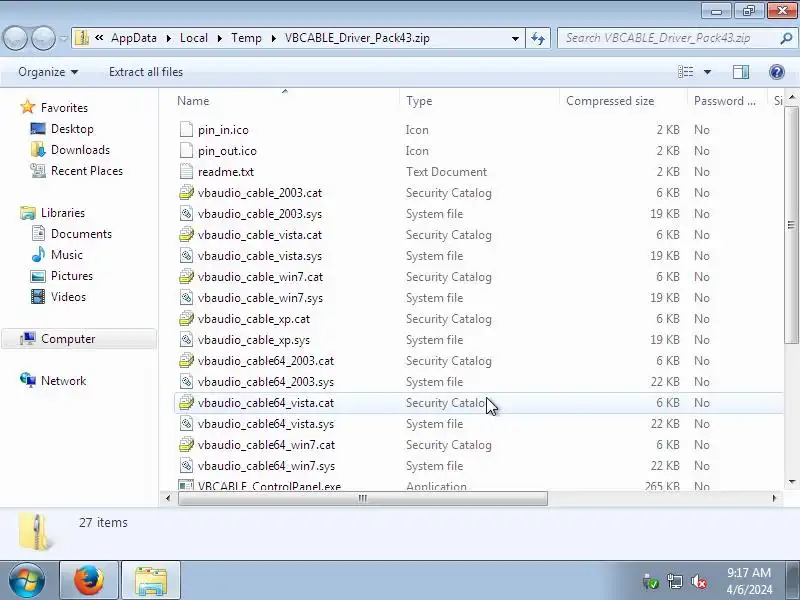This screenshot has height=600, width=800.
Task: Select Temp in the address breadcrumb
Action: [x=246, y=38]
